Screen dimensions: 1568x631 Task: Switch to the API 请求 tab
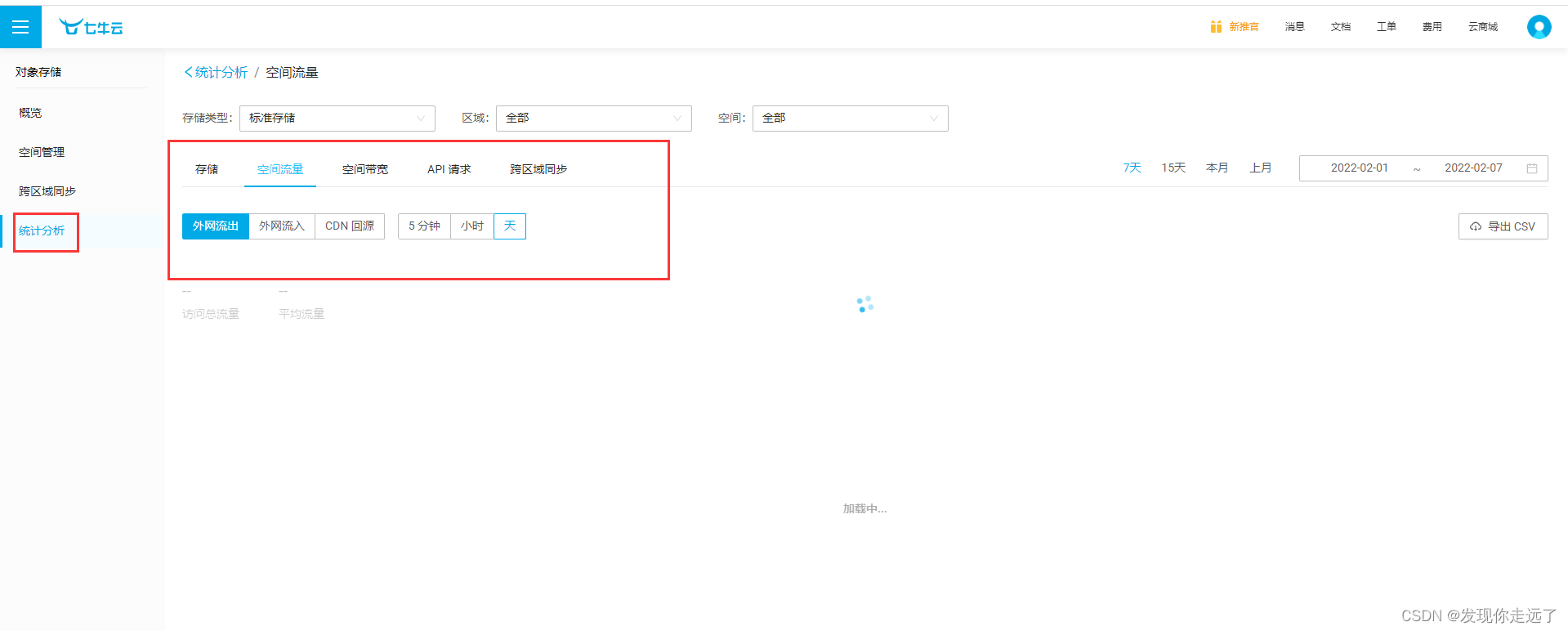point(449,169)
